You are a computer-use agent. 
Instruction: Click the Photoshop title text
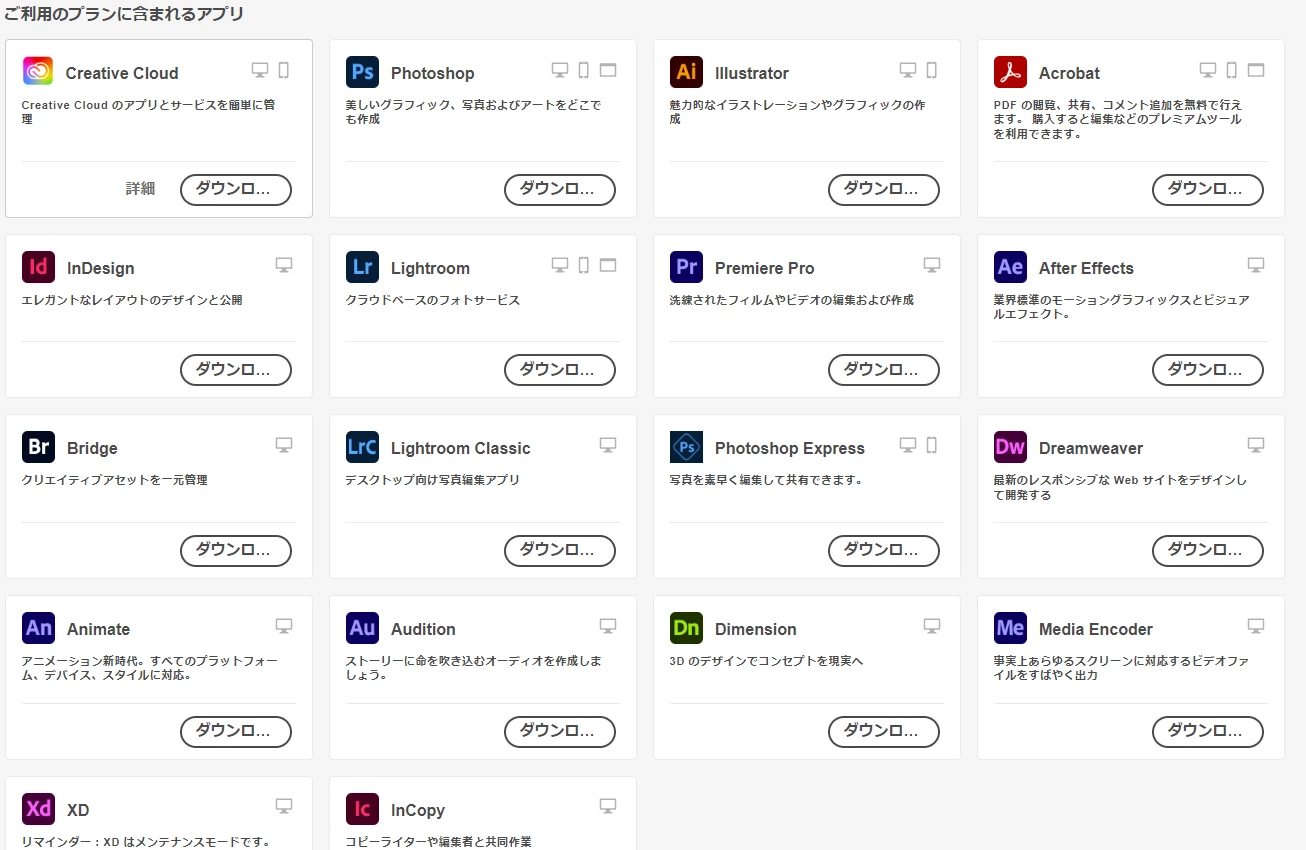pos(433,73)
